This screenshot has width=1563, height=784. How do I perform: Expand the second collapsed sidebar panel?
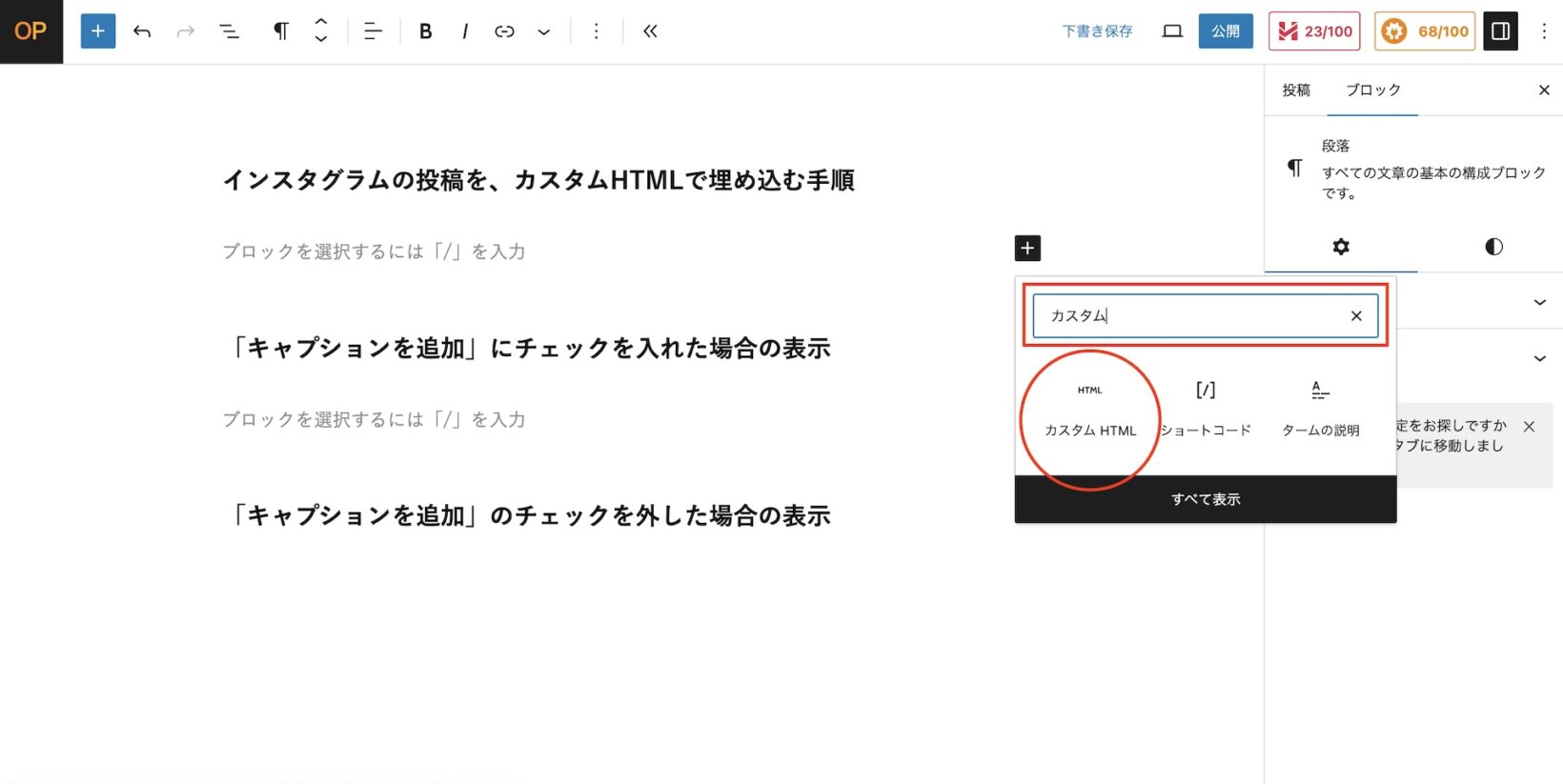tap(1539, 358)
